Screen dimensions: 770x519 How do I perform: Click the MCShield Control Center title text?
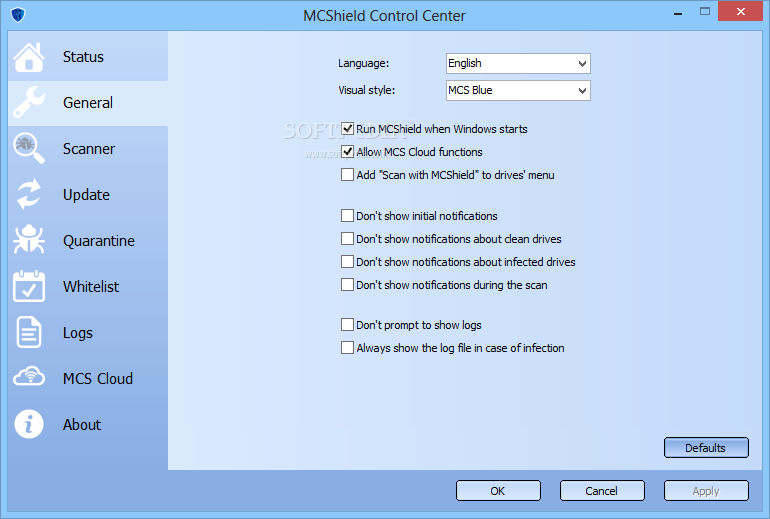tap(384, 16)
